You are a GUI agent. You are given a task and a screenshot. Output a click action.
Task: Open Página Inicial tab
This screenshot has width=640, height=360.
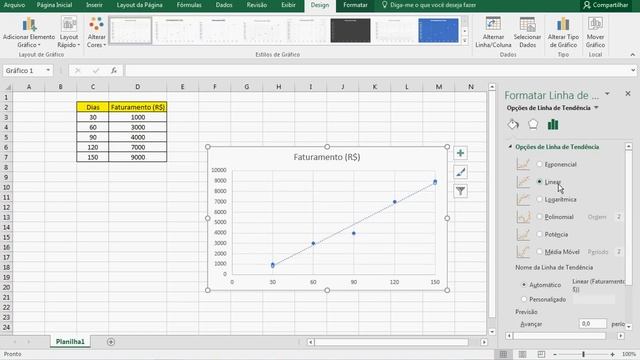coord(54,5)
